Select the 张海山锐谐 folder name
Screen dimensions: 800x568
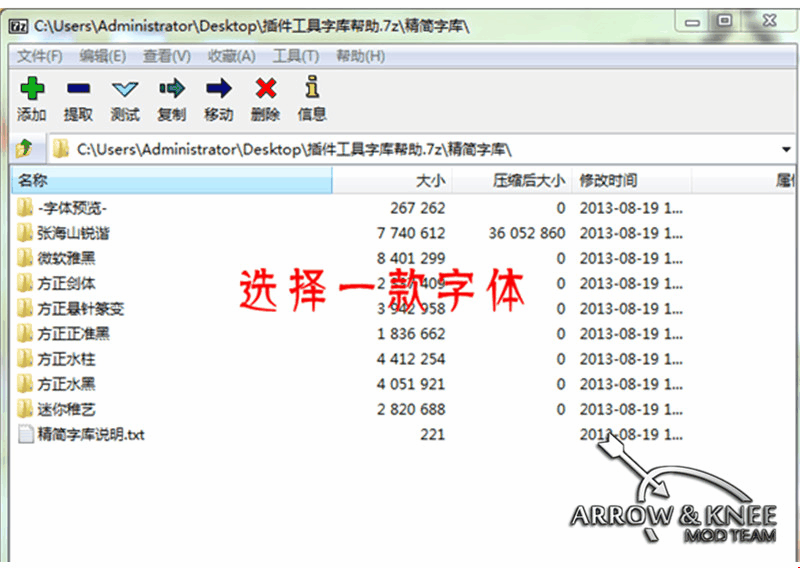click(73, 233)
